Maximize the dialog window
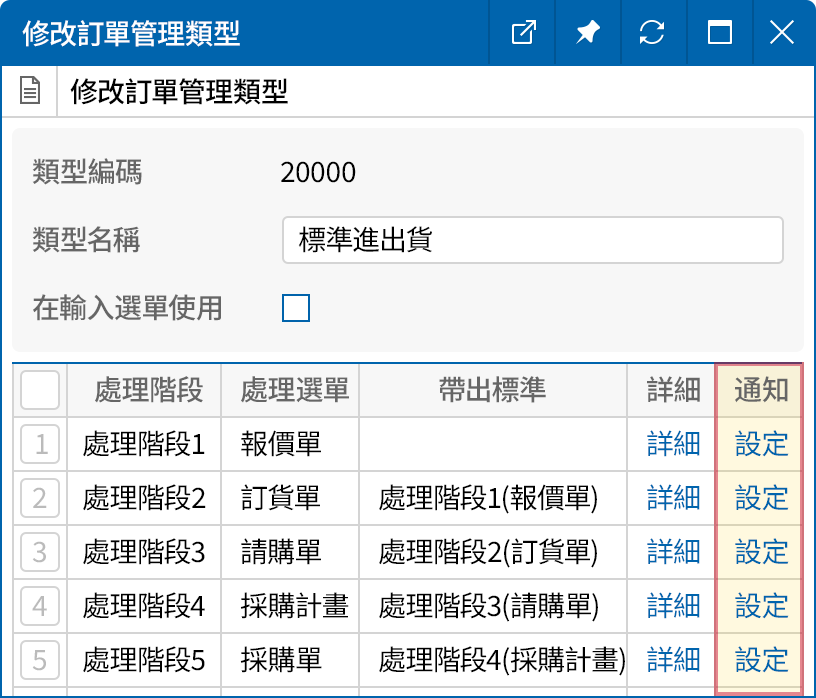Image resolution: width=816 pixels, height=698 pixels. 717,33
